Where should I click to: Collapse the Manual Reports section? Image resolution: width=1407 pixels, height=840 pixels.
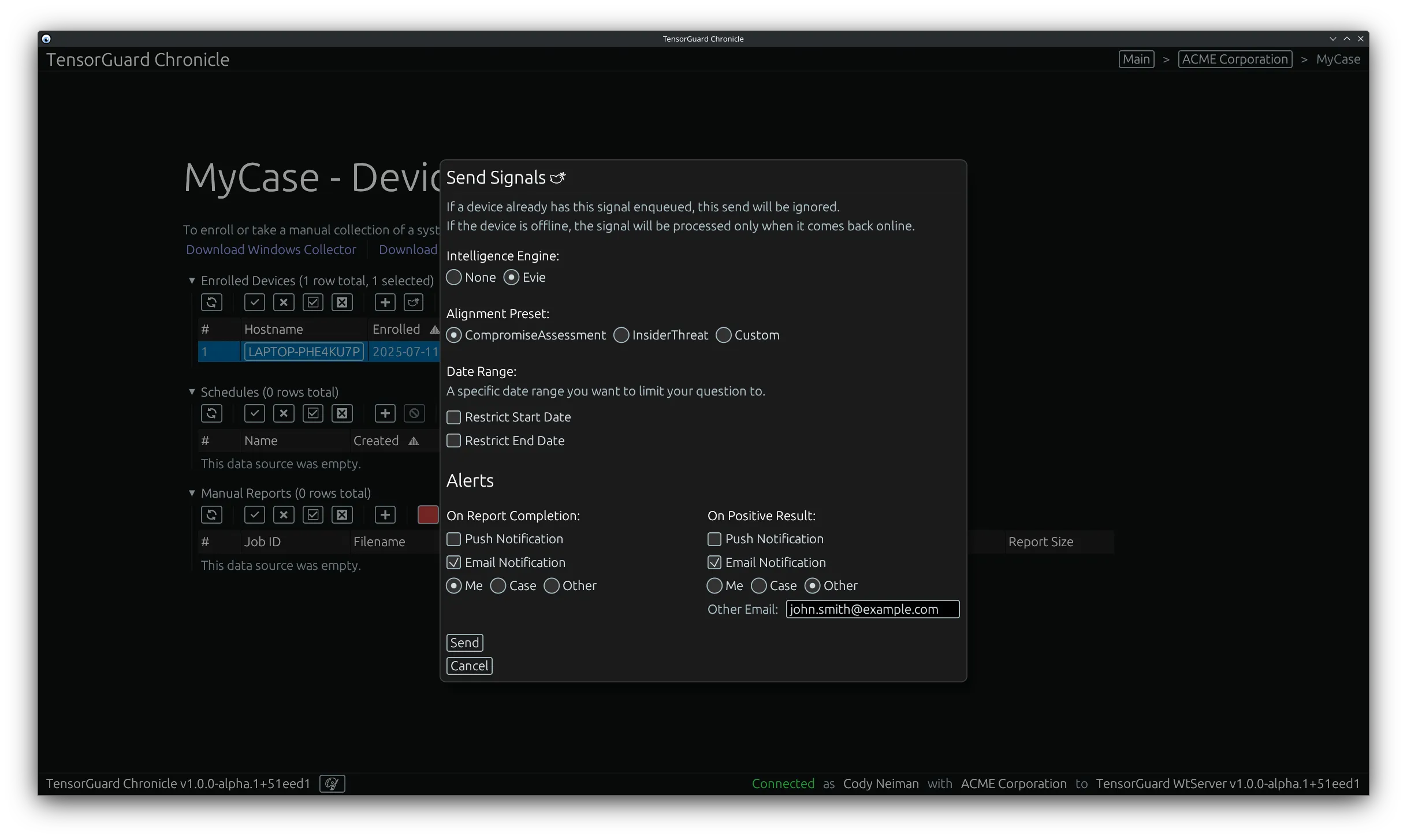tap(192, 493)
